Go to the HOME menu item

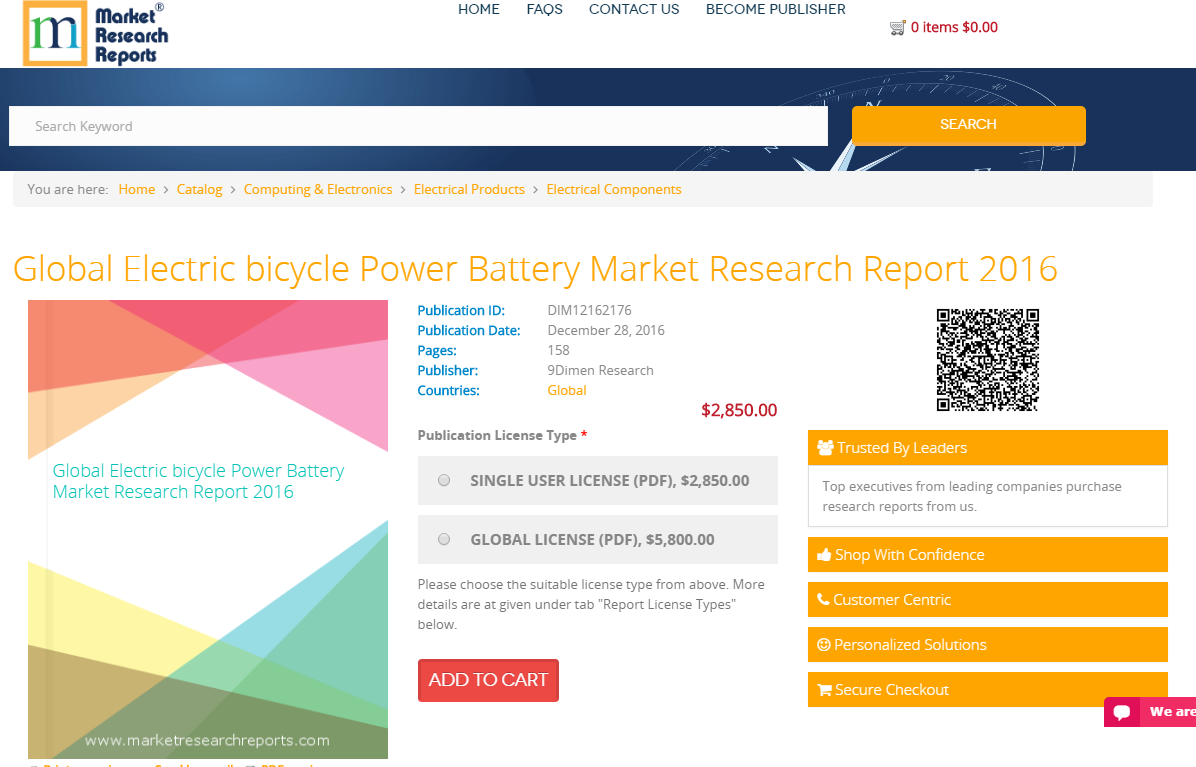[x=478, y=9]
